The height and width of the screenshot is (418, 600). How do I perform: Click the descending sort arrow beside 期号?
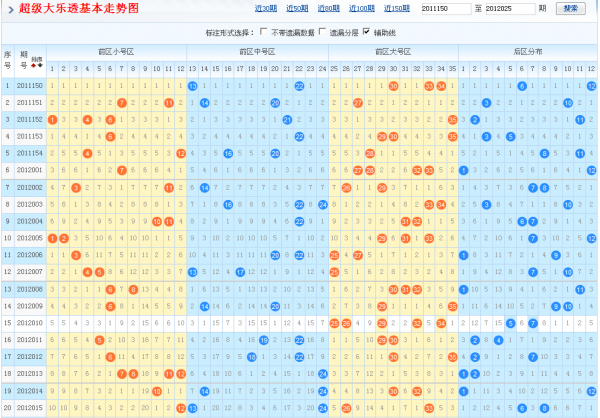point(40,66)
